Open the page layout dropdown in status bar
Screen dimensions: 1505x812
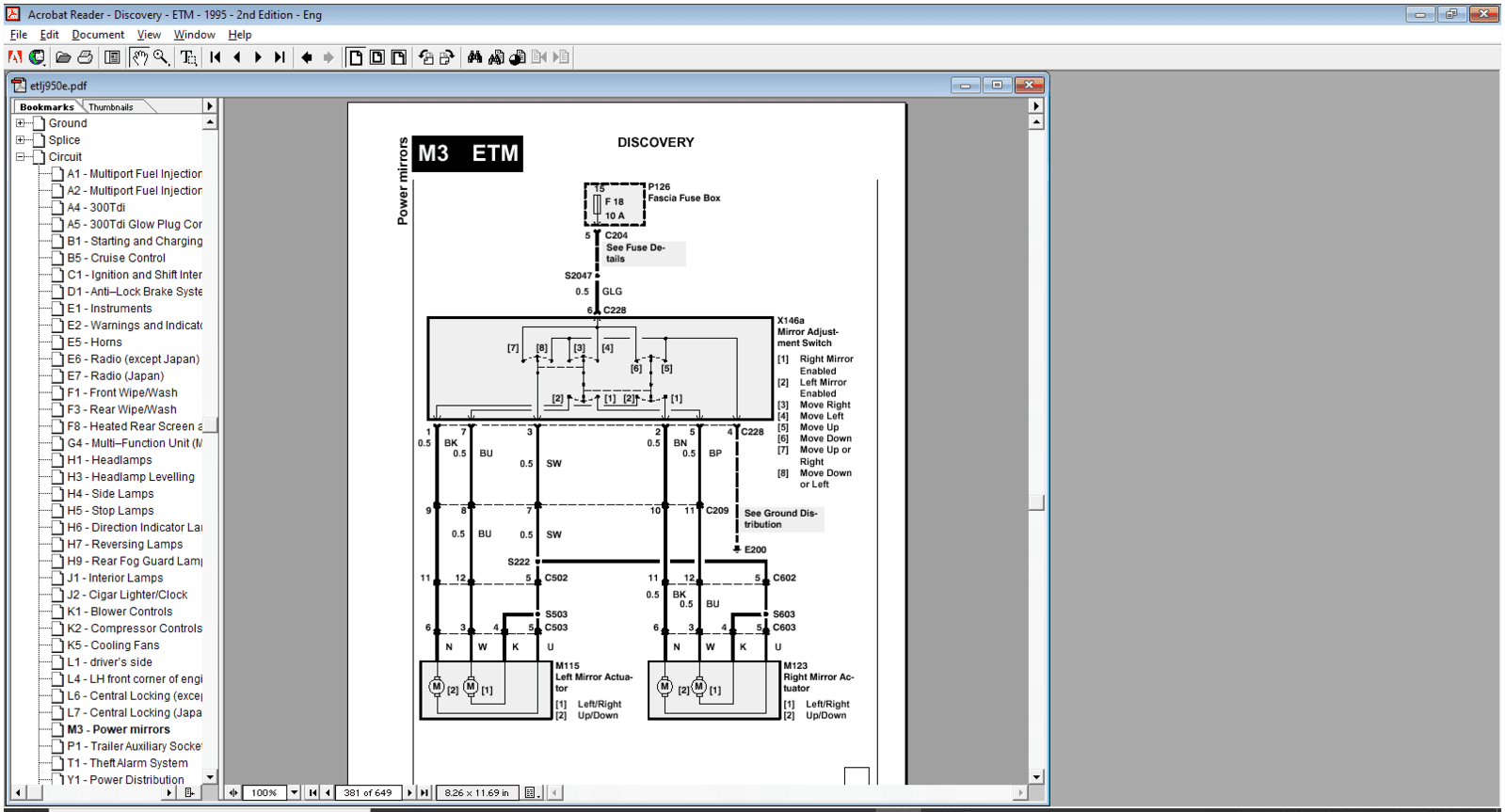tap(531, 792)
